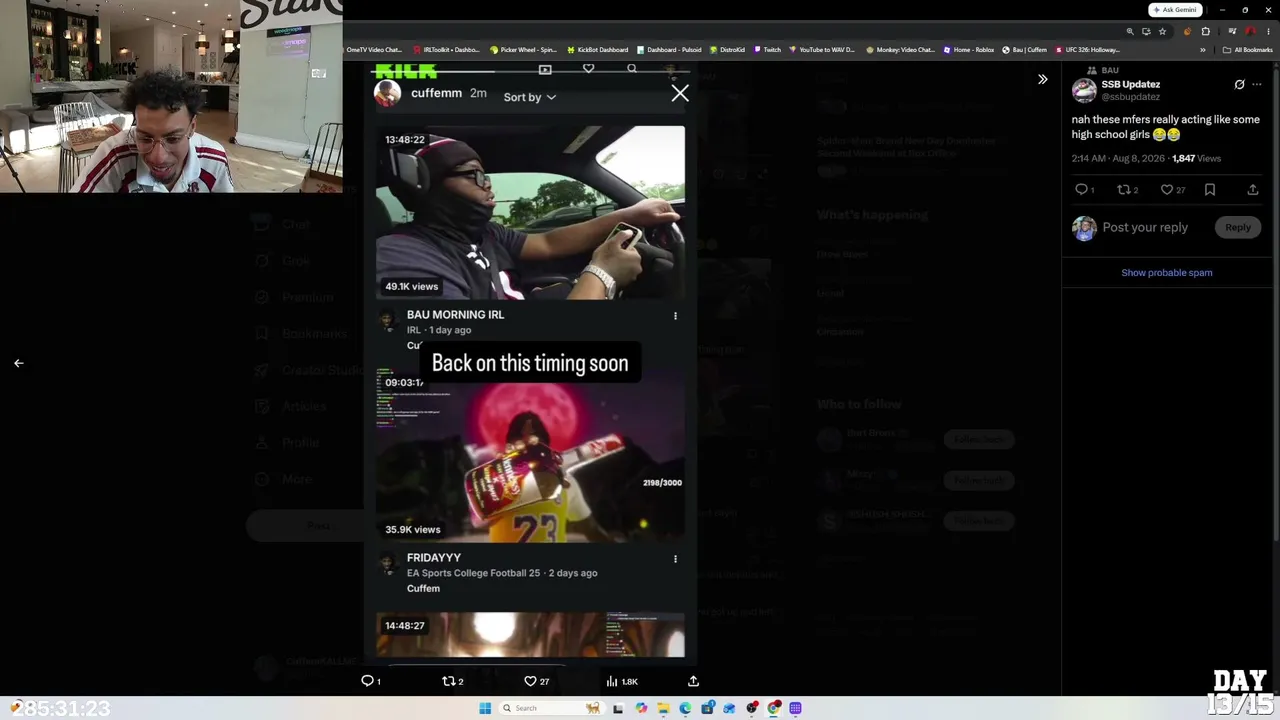This screenshot has height=720, width=1280.
Task: Open the Dashboard - Pulsoid bookmark
Action: 670,49
